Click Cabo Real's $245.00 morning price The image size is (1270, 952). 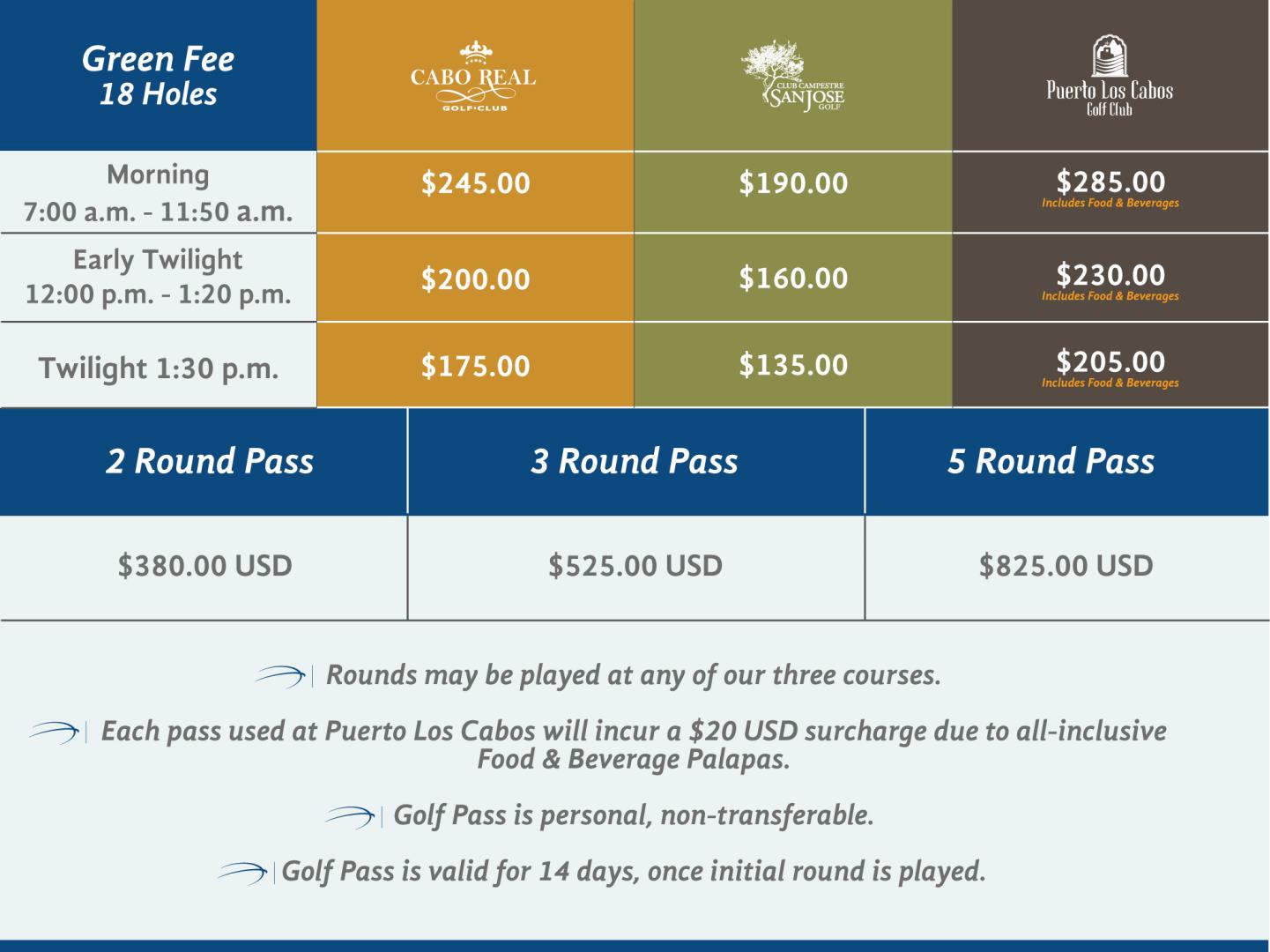[475, 183]
